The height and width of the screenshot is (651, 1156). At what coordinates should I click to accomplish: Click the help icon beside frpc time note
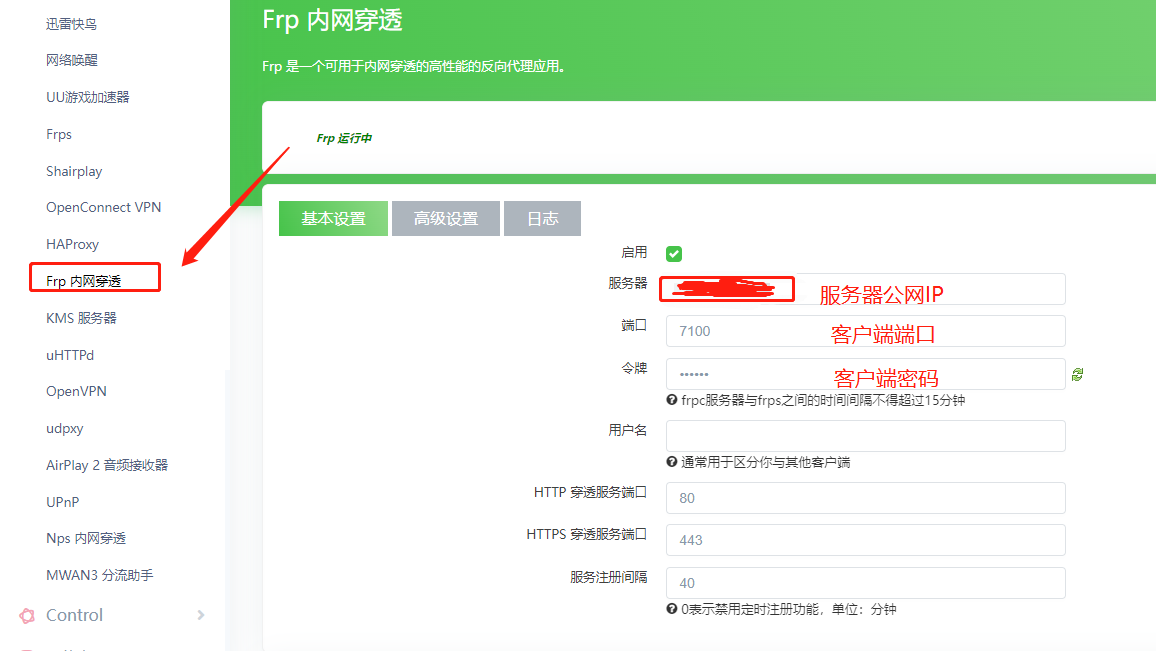[x=672, y=400]
